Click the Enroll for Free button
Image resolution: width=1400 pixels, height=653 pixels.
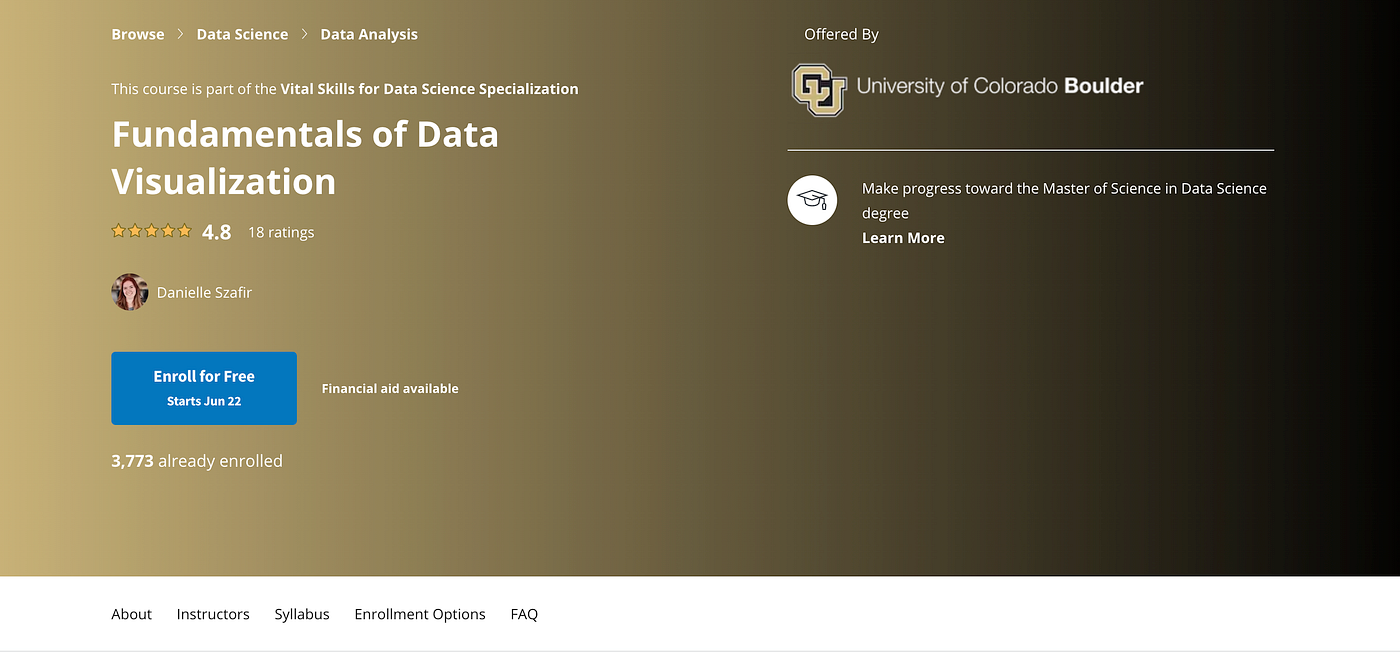tap(204, 388)
